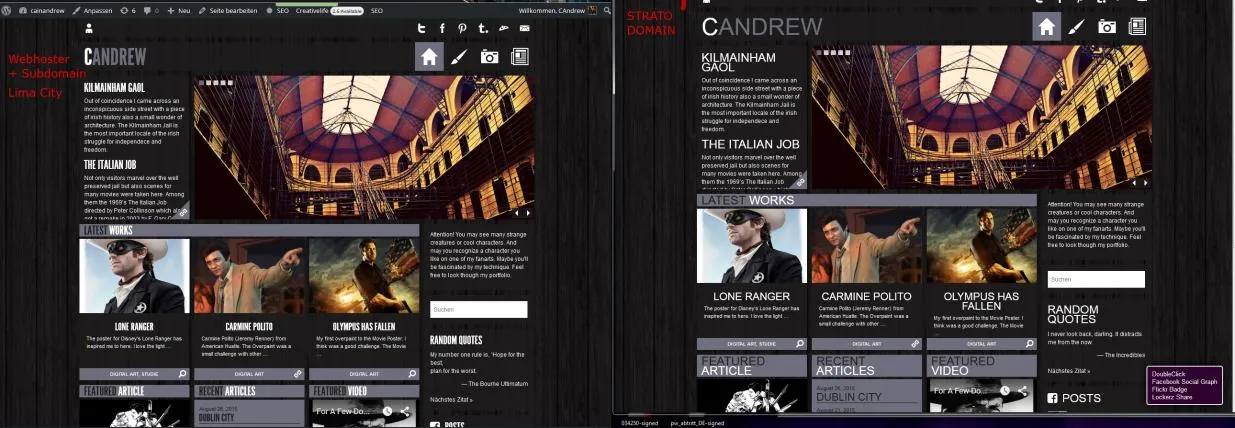Open Dublin City article in left window
Image resolution: width=1235 pixels, height=428 pixels.
(x=217, y=418)
